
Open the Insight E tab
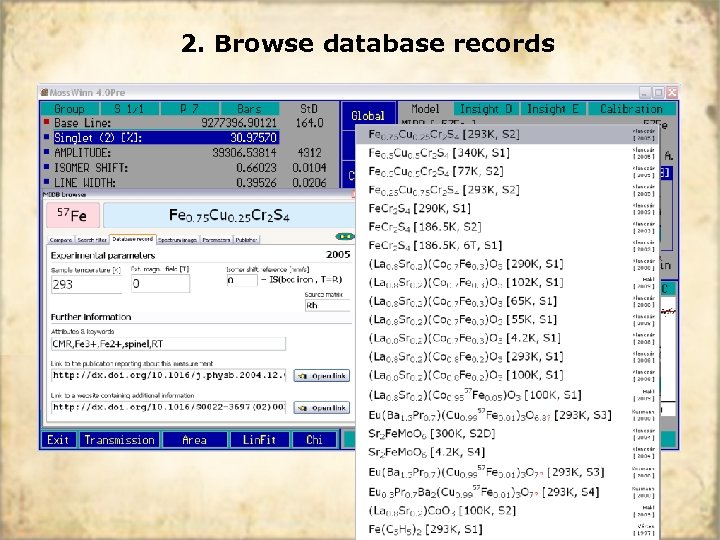[x=552, y=109]
